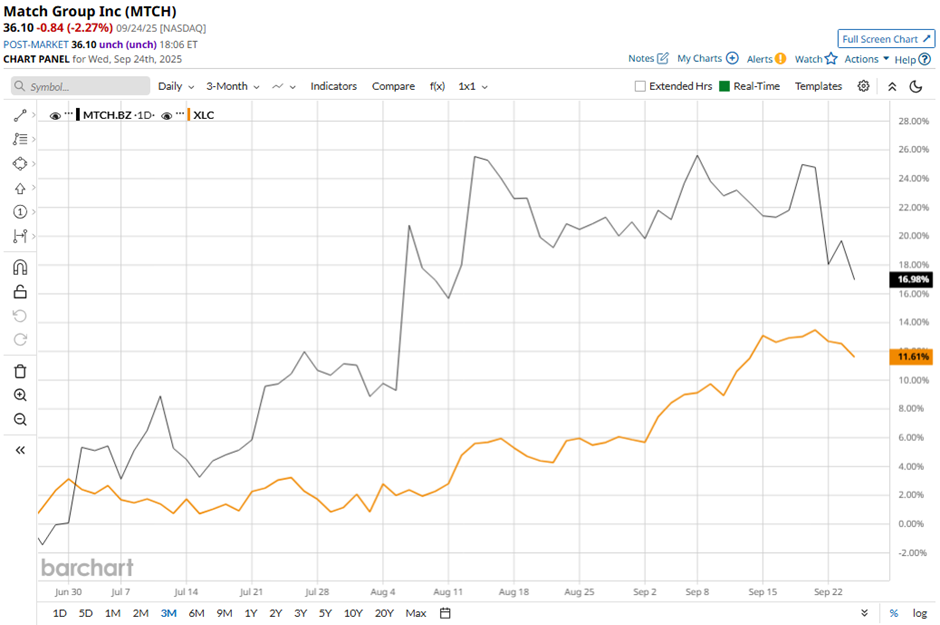The image size is (940, 625).
Task: Open XLC series options ellipsis
Action: [x=180, y=114]
